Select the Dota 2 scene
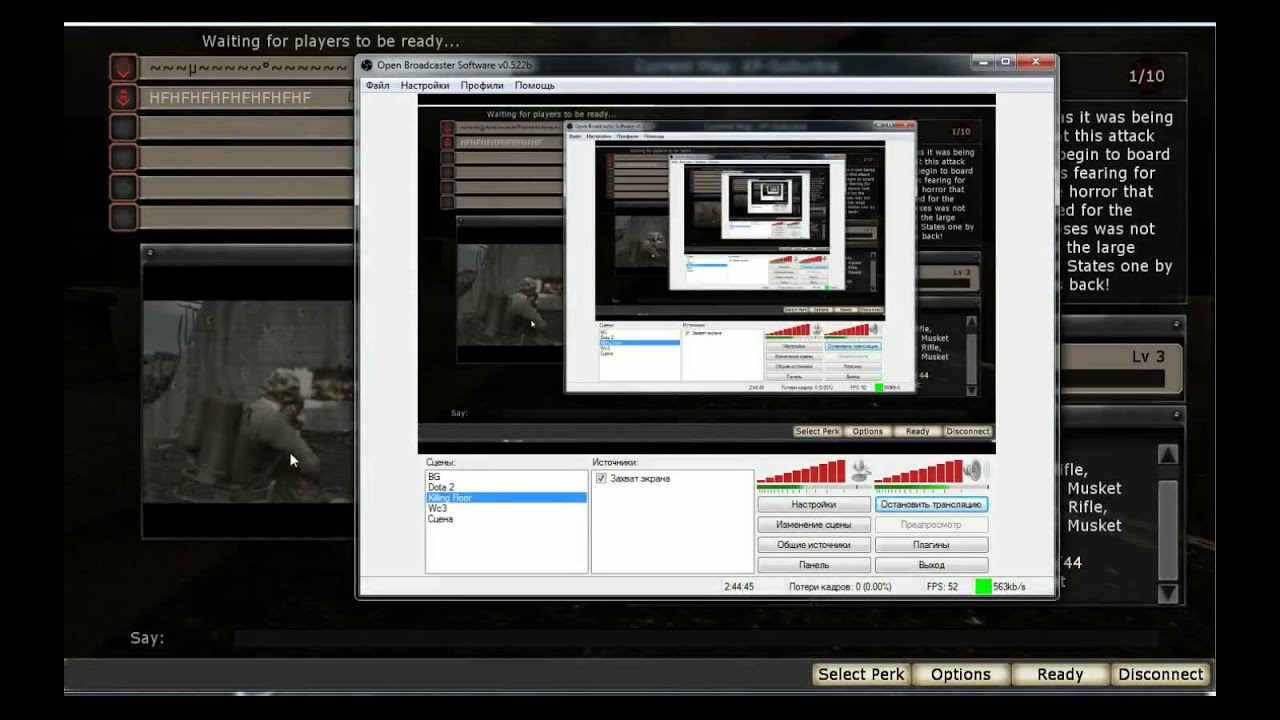The width and height of the screenshot is (1280, 720). [506, 487]
